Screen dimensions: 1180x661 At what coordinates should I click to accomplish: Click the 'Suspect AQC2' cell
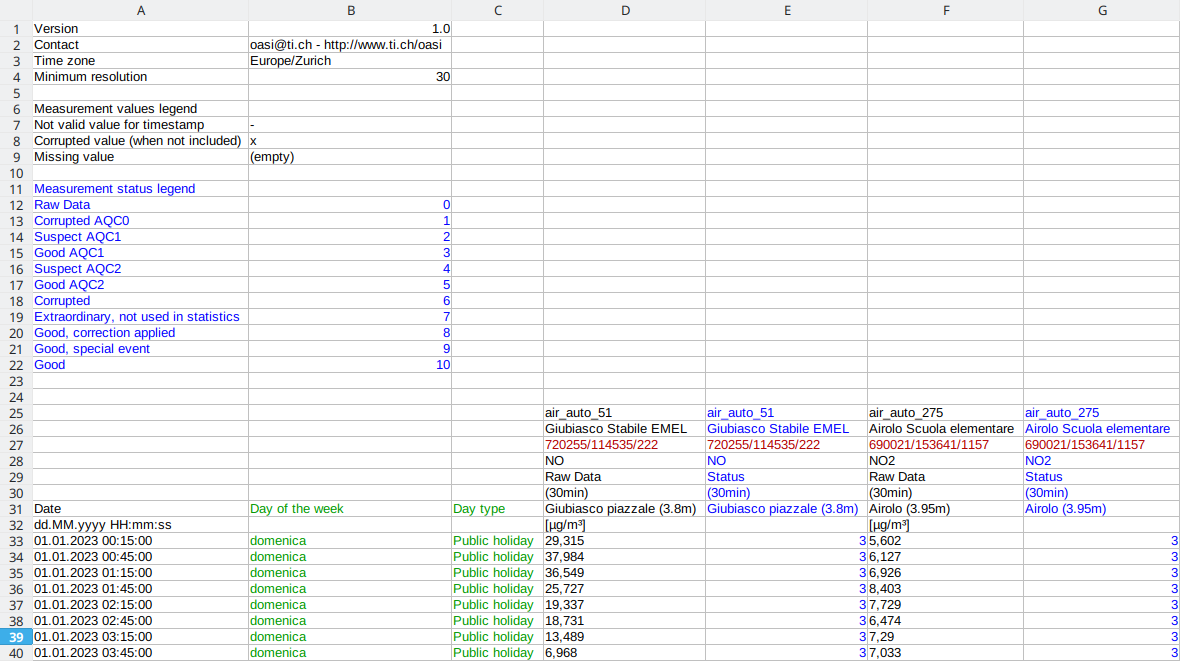(140, 269)
